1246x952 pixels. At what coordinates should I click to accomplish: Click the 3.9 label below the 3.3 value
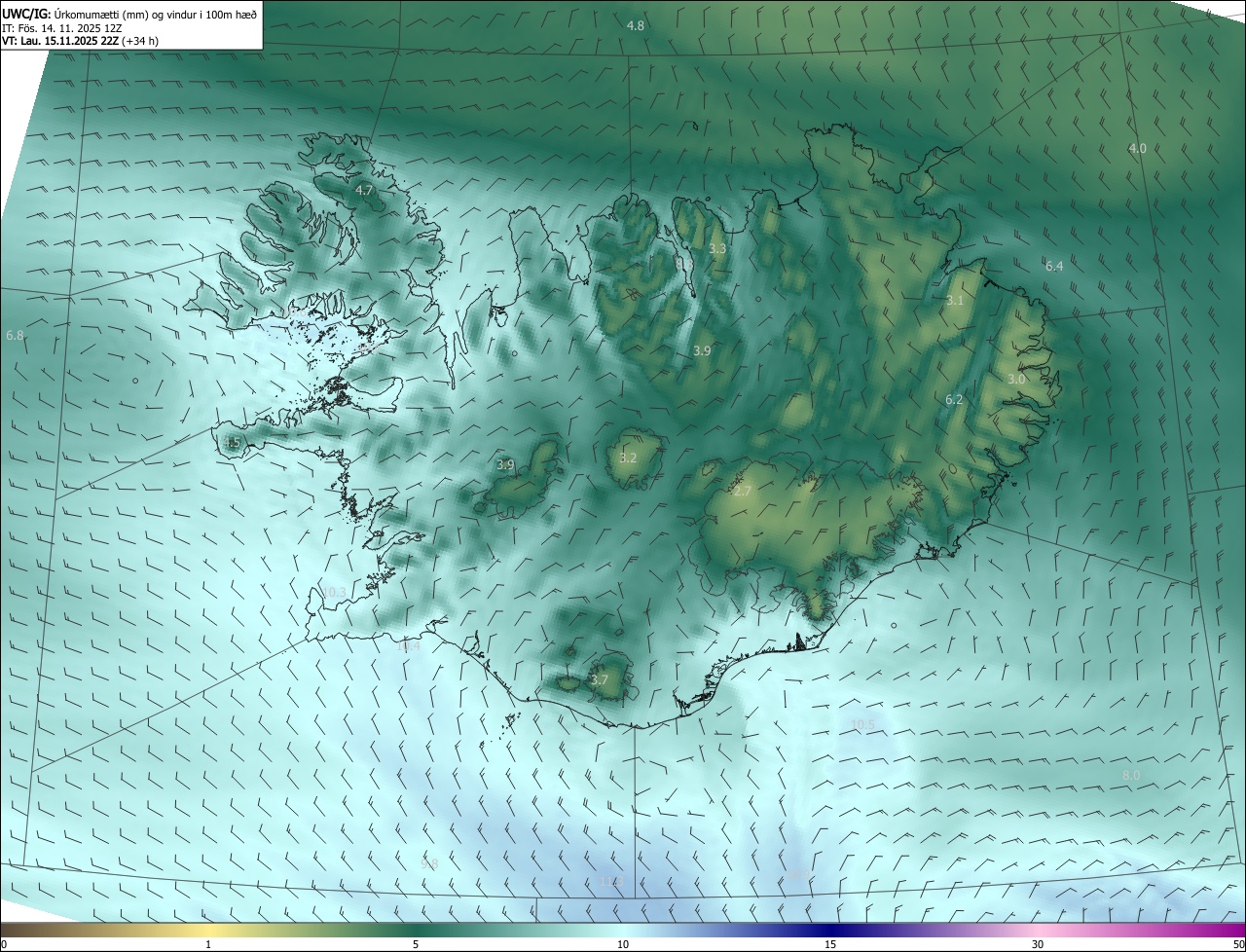[702, 350]
